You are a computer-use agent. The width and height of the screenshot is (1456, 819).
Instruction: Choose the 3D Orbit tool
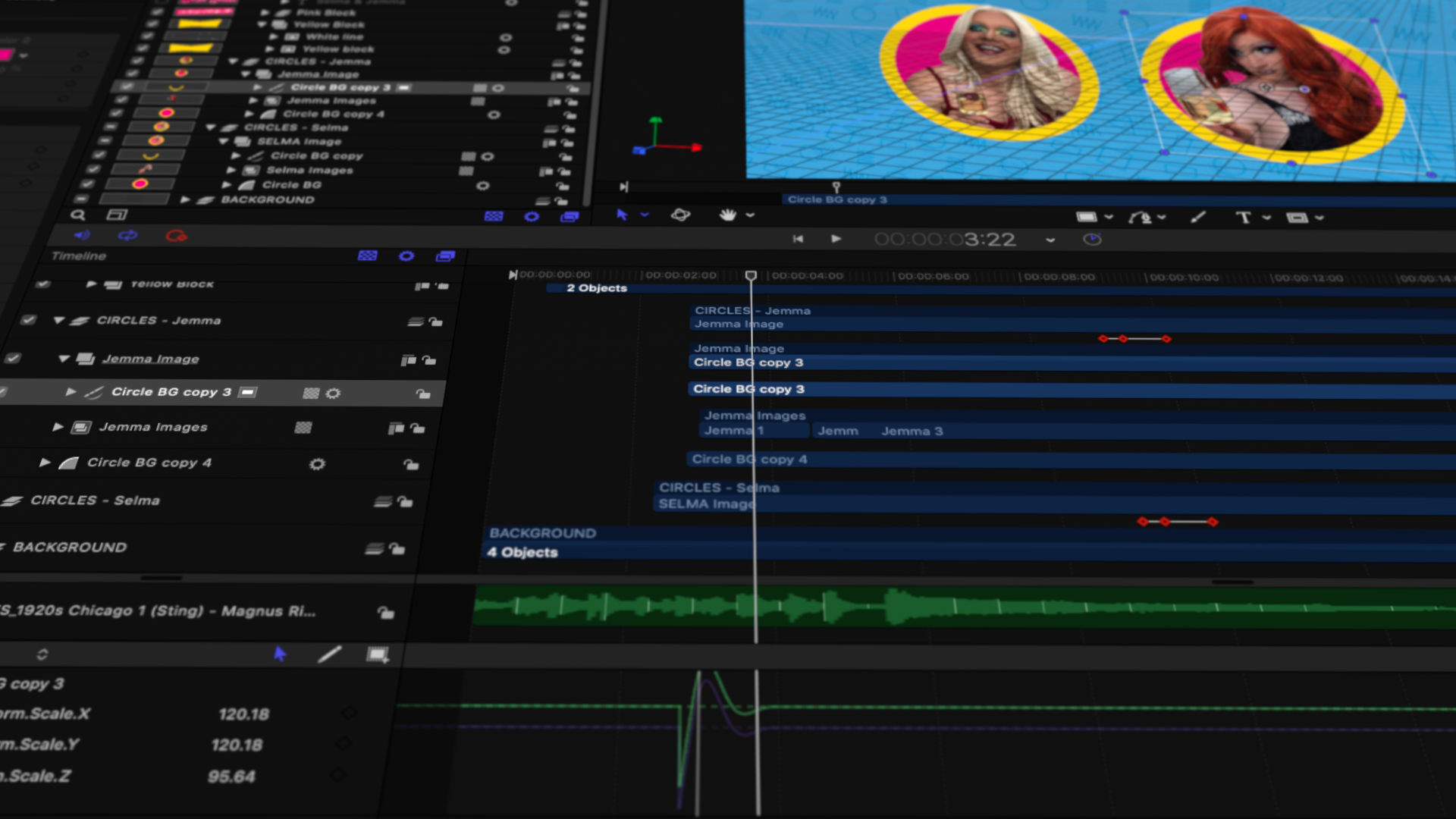(x=680, y=215)
